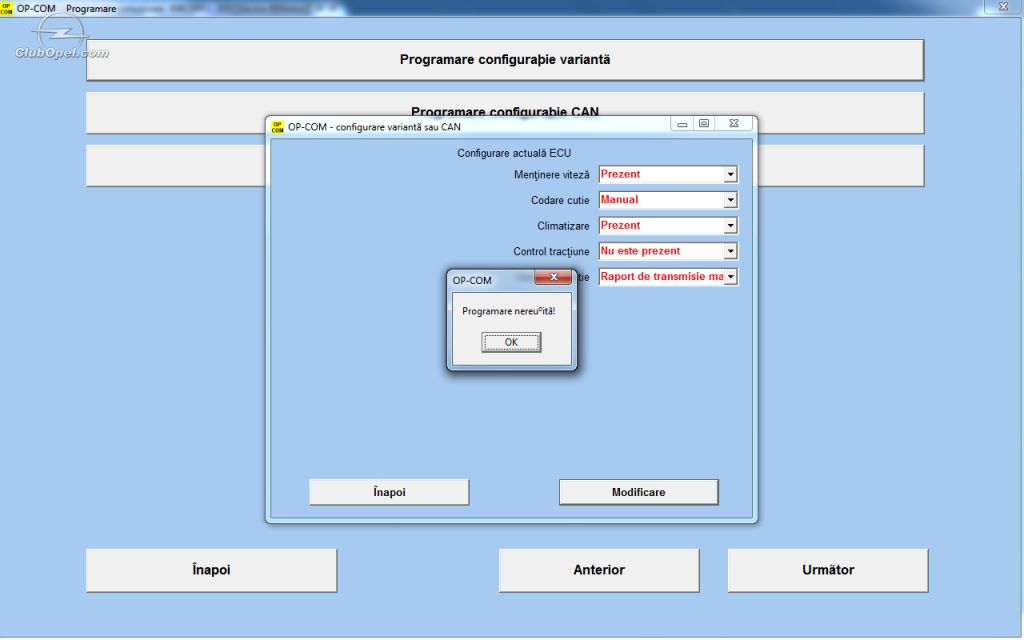Expand the Control tracțiune dropdown arrow
This screenshot has width=1024, height=640.
point(731,251)
